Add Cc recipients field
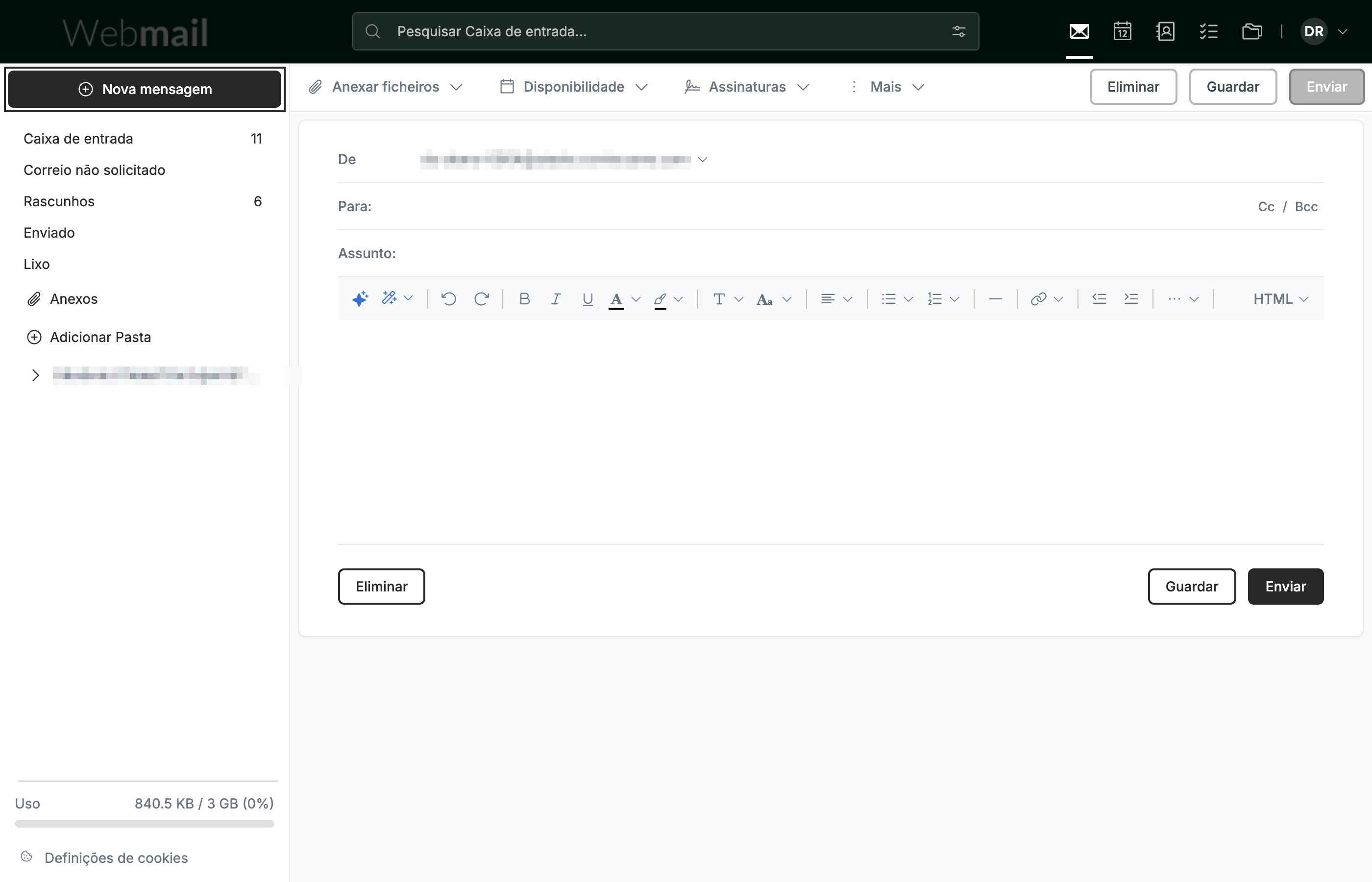Viewport: 1372px width, 882px height. click(x=1266, y=207)
